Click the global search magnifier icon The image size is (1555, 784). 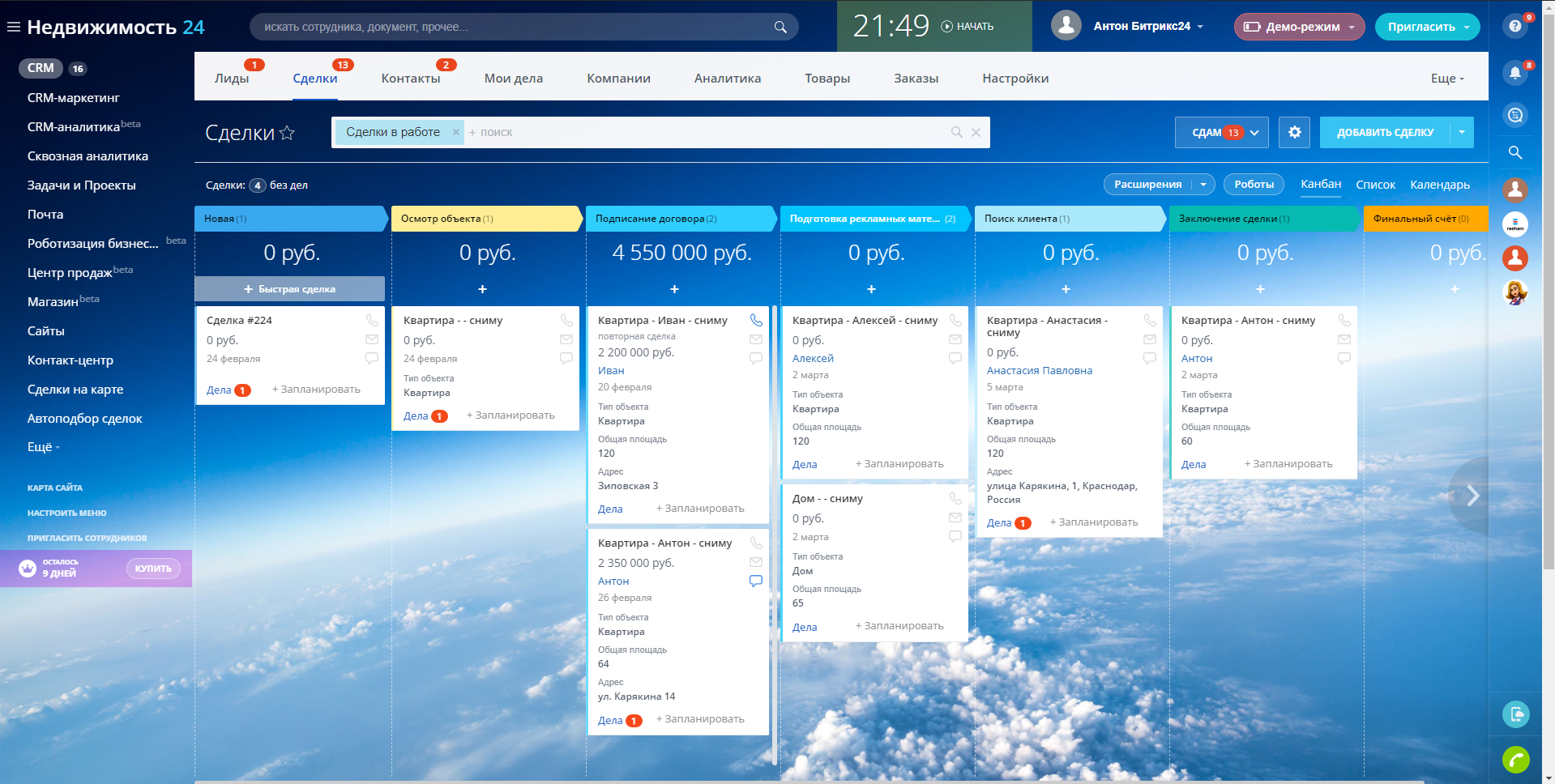pos(780,27)
